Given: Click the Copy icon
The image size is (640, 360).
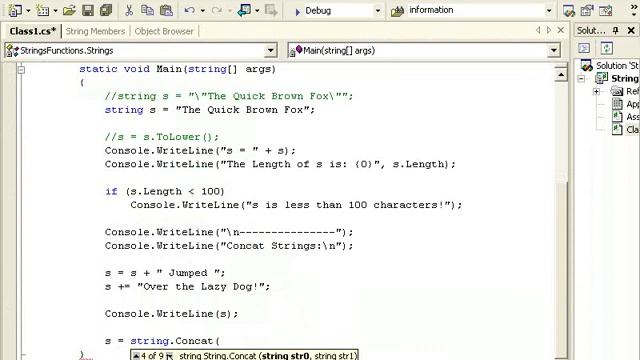Looking at the screenshot, I should pos(147,10).
